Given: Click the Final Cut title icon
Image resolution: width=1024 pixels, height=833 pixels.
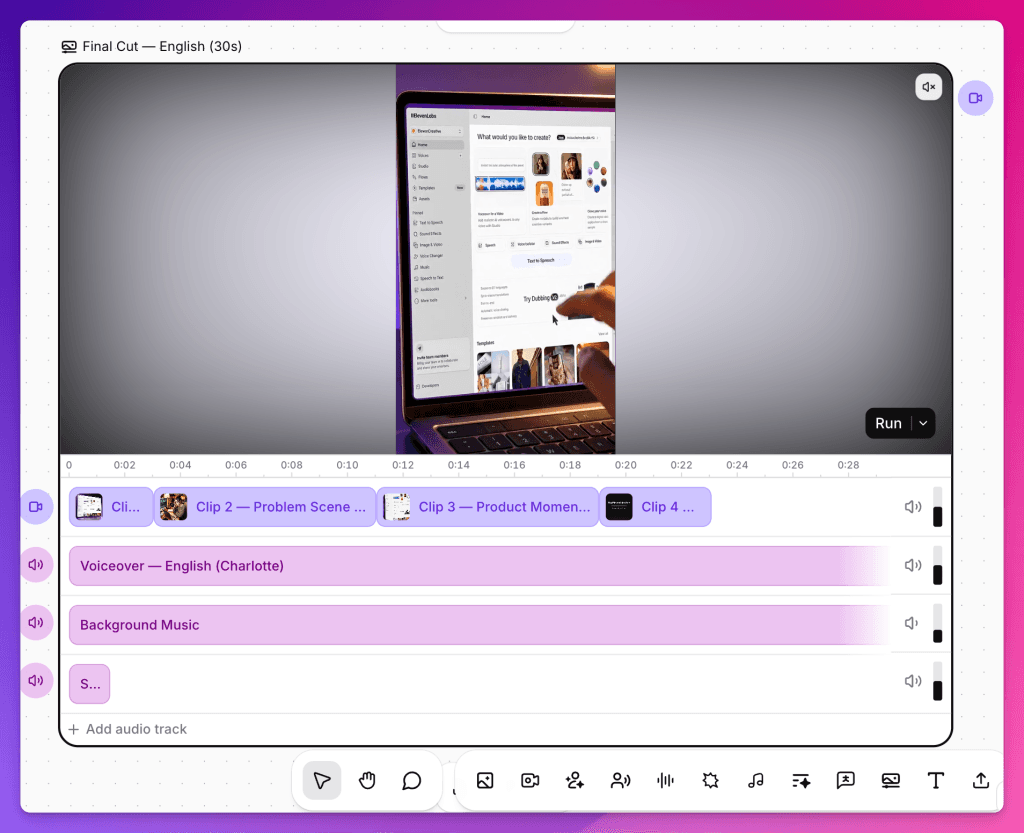Looking at the screenshot, I should [x=69, y=46].
